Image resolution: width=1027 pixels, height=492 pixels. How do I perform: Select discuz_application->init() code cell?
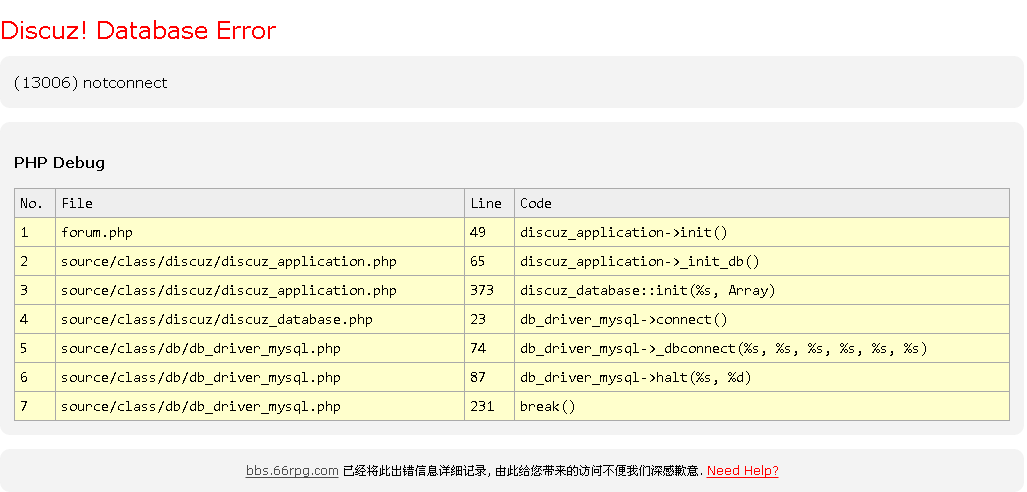(x=762, y=232)
